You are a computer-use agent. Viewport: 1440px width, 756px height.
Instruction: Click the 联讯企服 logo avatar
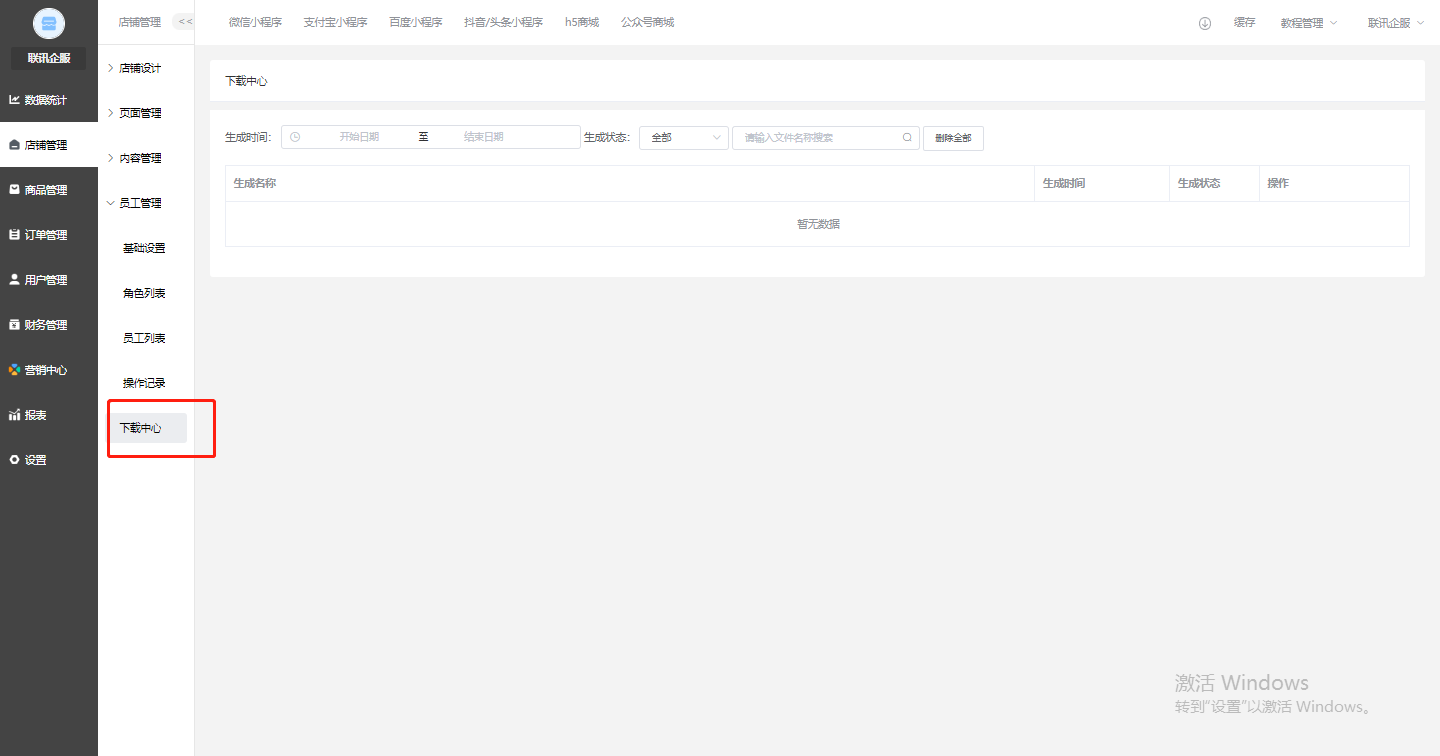[x=48, y=23]
